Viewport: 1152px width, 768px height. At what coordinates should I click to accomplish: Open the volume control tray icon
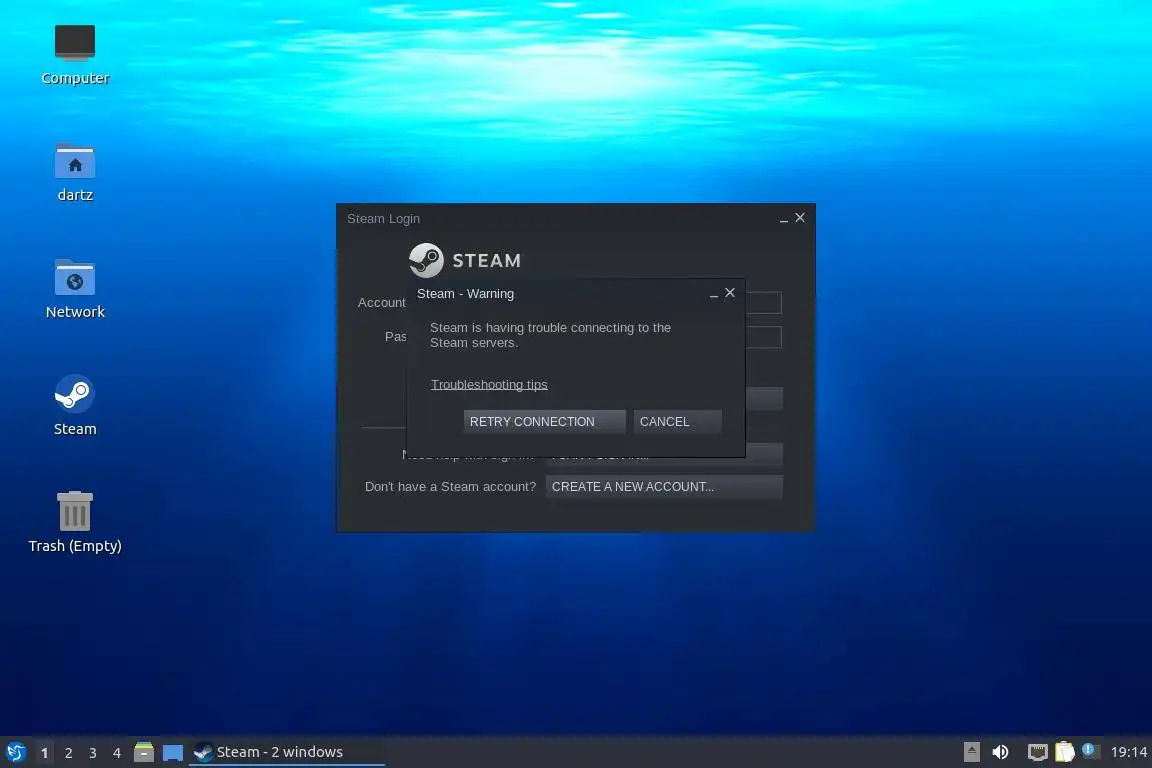(x=1000, y=752)
